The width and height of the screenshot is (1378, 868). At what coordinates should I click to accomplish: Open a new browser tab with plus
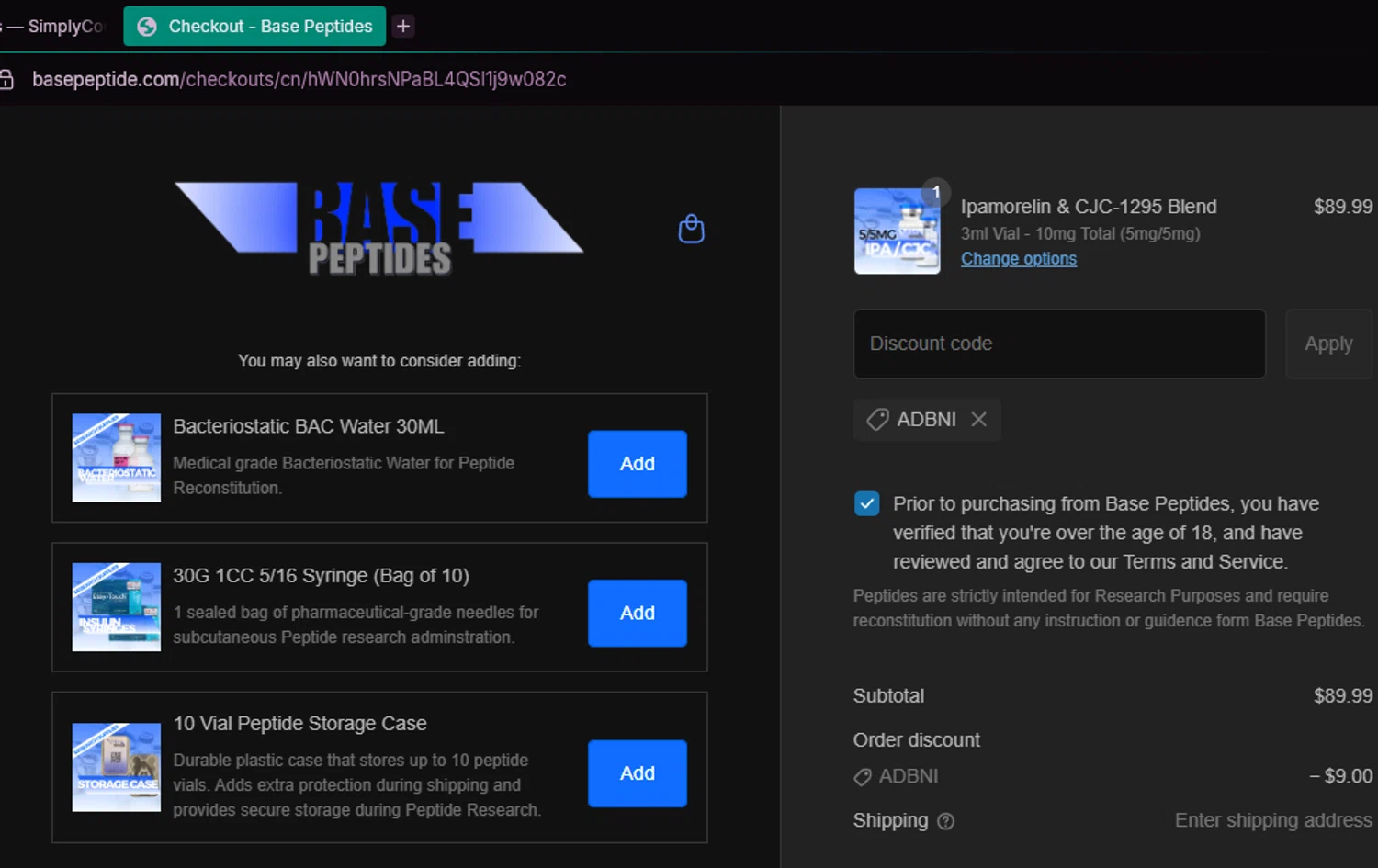tap(402, 27)
